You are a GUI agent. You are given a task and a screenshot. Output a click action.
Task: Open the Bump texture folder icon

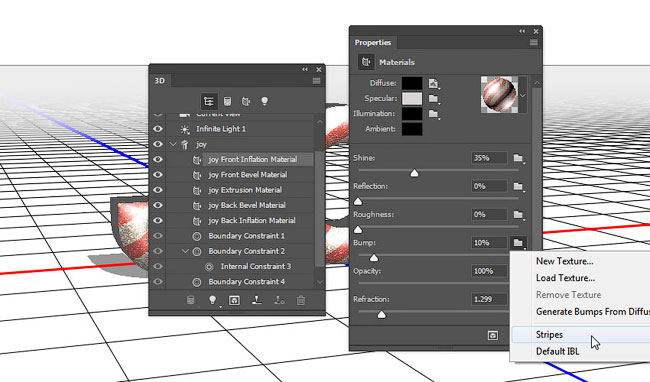[519, 243]
